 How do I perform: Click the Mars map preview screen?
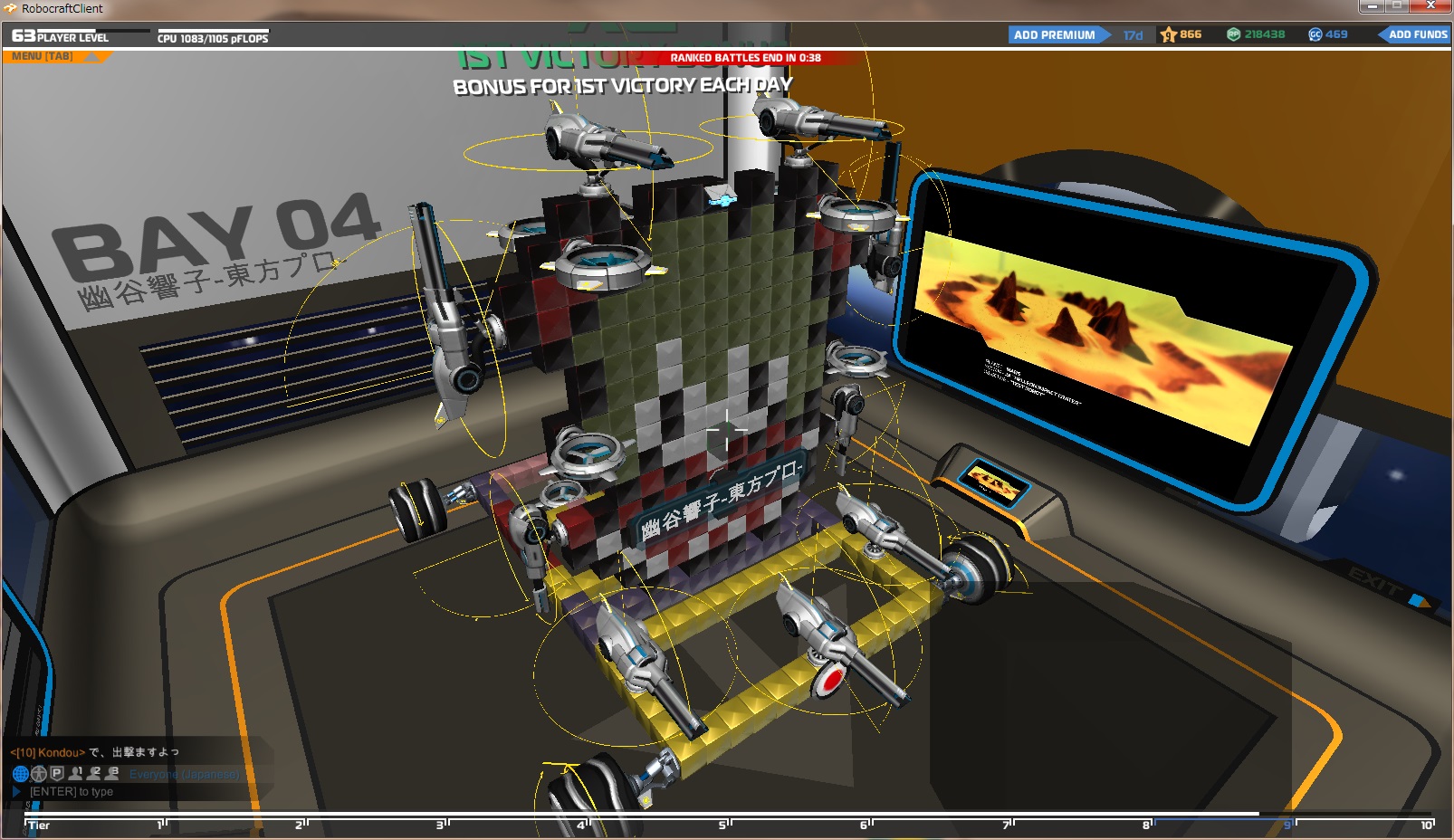(x=1103, y=339)
